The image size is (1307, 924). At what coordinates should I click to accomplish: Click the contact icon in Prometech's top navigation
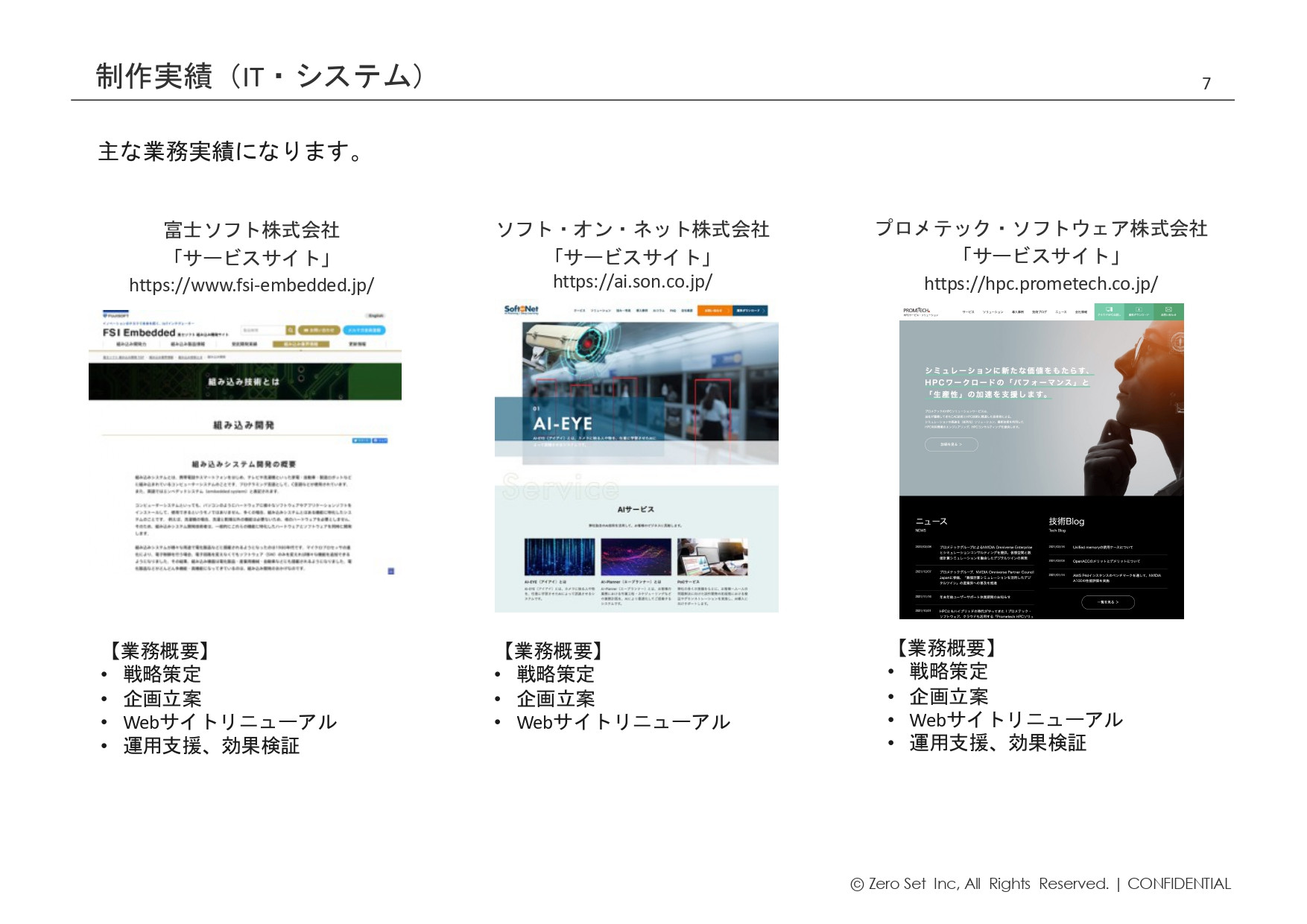pos(1168,310)
